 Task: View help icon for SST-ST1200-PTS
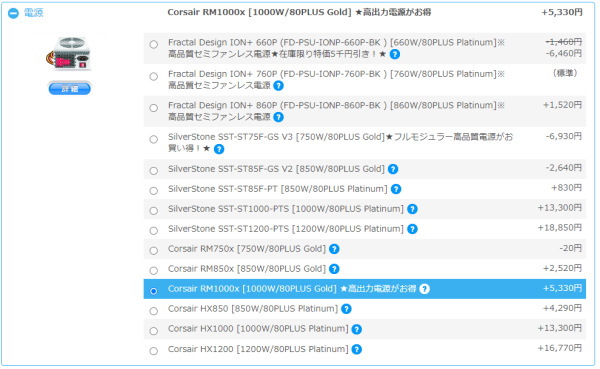pos(412,229)
